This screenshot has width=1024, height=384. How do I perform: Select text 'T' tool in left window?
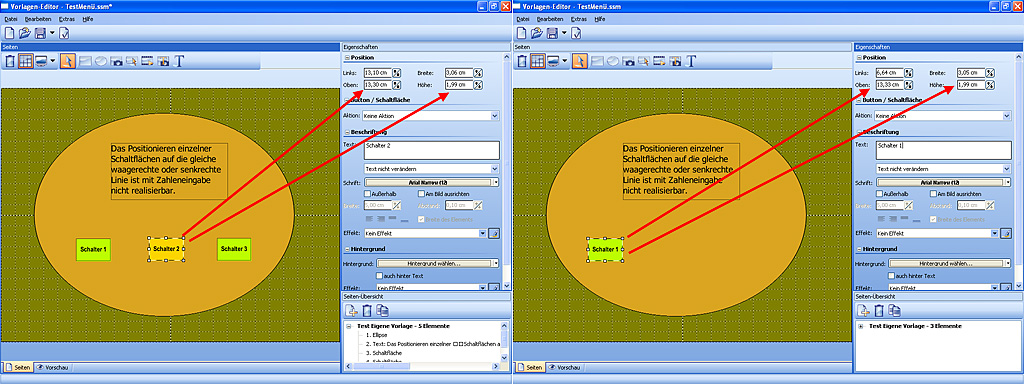click(179, 61)
